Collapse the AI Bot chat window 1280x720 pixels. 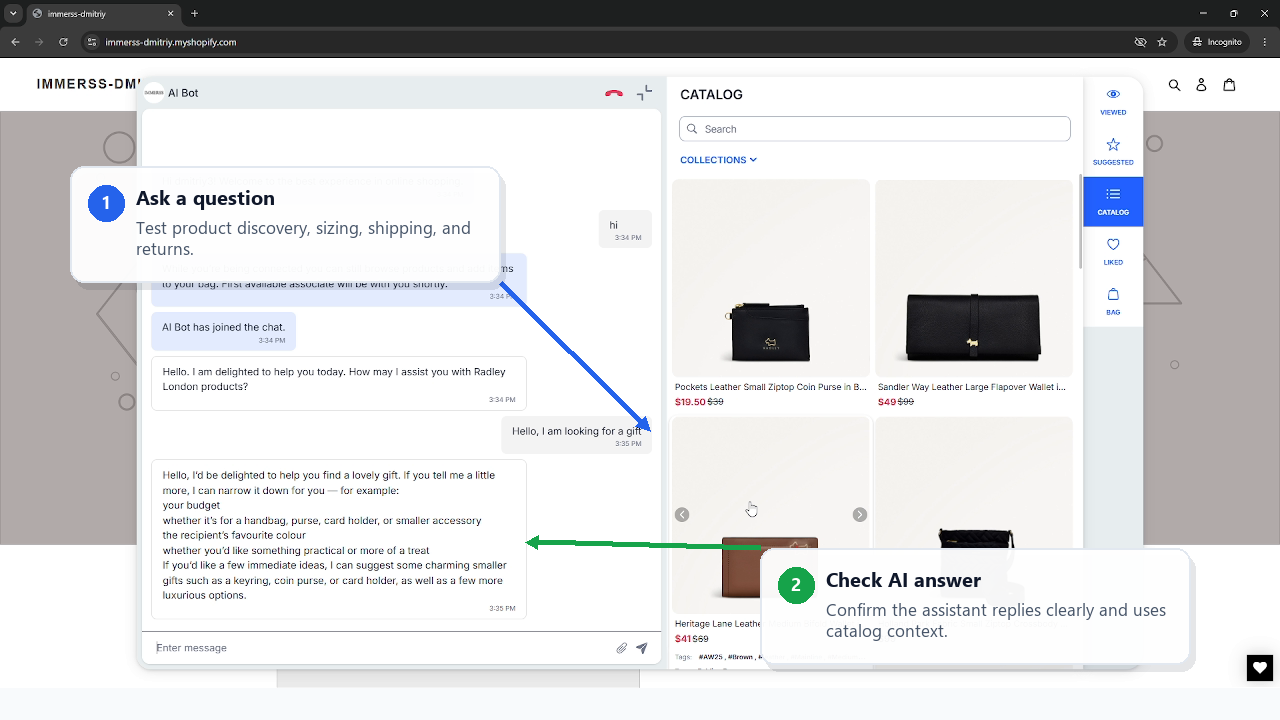pos(645,92)
